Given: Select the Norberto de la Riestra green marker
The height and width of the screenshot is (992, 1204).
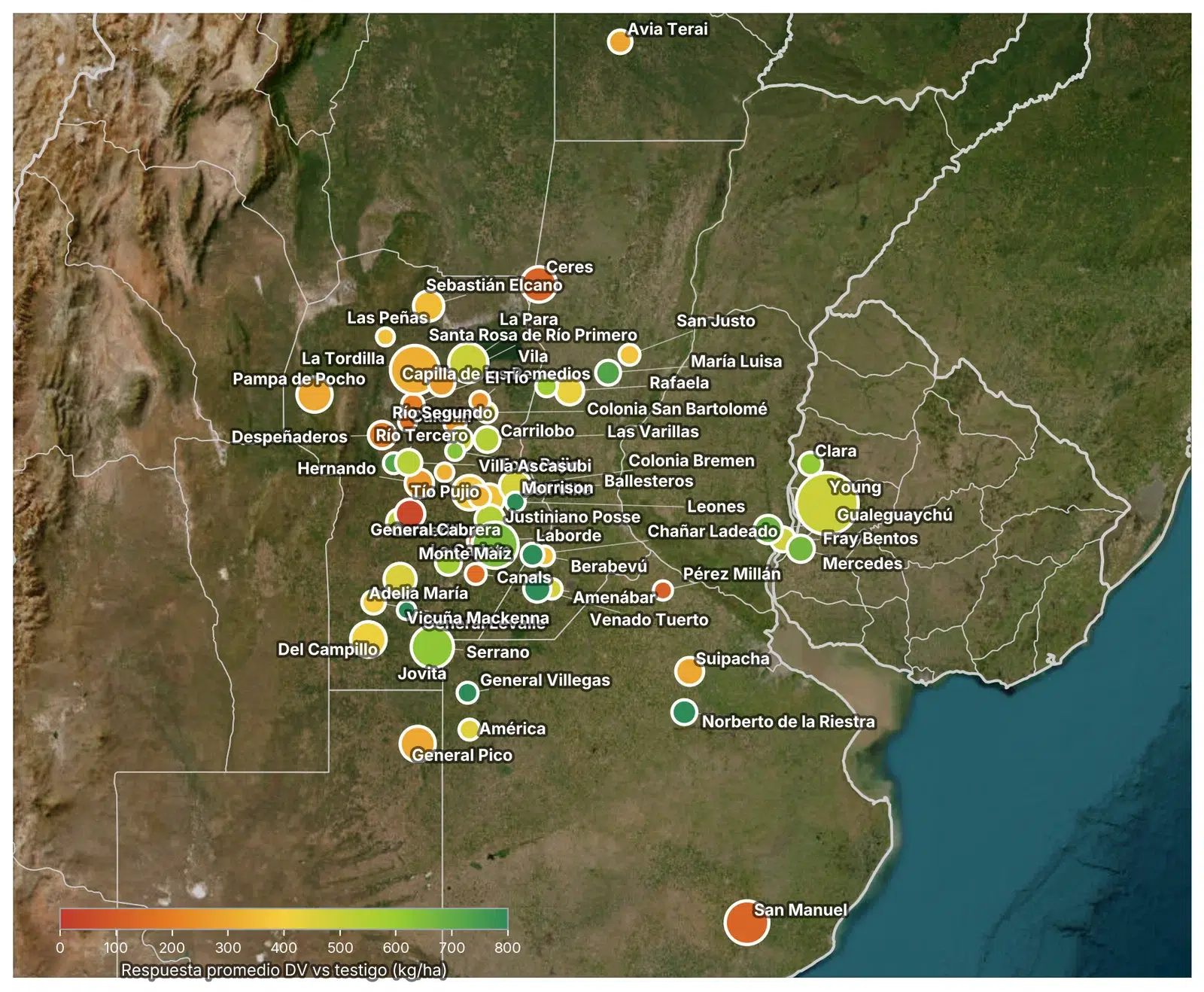Looking at the screenshot, I should click(684, 711).
